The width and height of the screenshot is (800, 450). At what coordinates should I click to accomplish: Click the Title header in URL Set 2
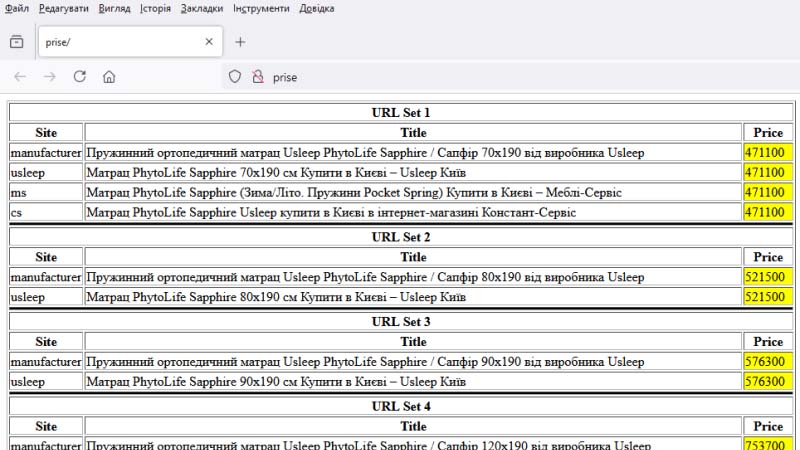pos(413,257)
